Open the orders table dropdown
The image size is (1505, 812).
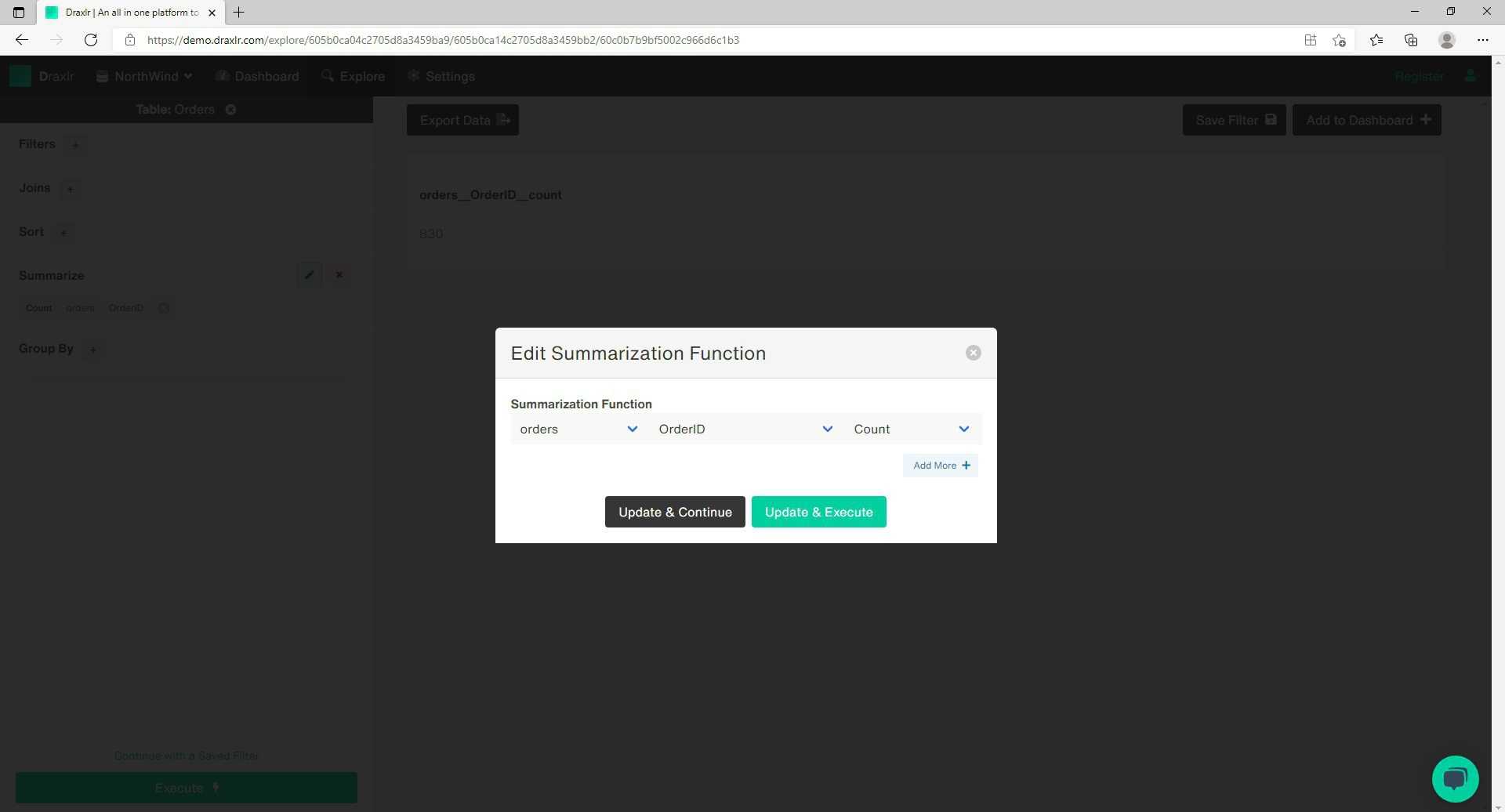pos(578,429)
